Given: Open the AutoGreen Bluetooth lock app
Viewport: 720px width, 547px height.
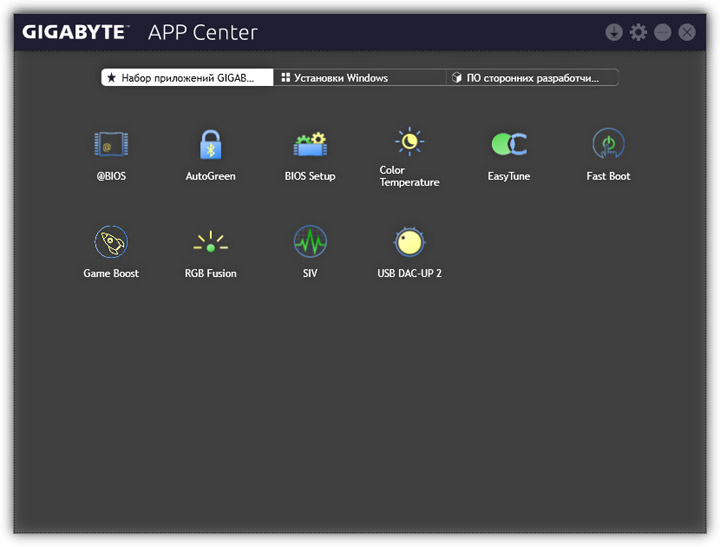Looking at the screenshot, I should click(x=210, y=145).
